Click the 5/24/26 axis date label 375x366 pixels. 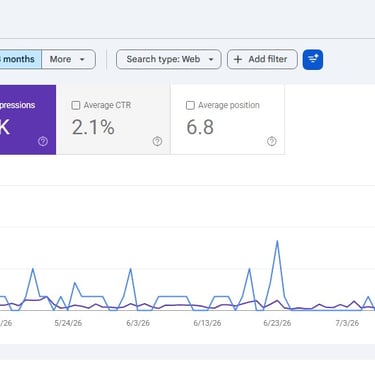coord(68,323)
